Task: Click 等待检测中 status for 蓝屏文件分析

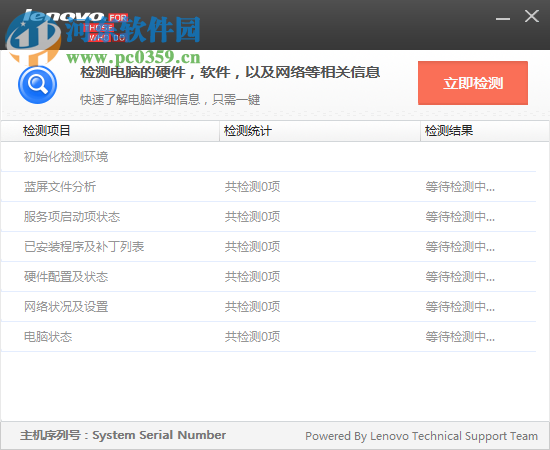Action: pyautogui.click(x=460, y=187)
